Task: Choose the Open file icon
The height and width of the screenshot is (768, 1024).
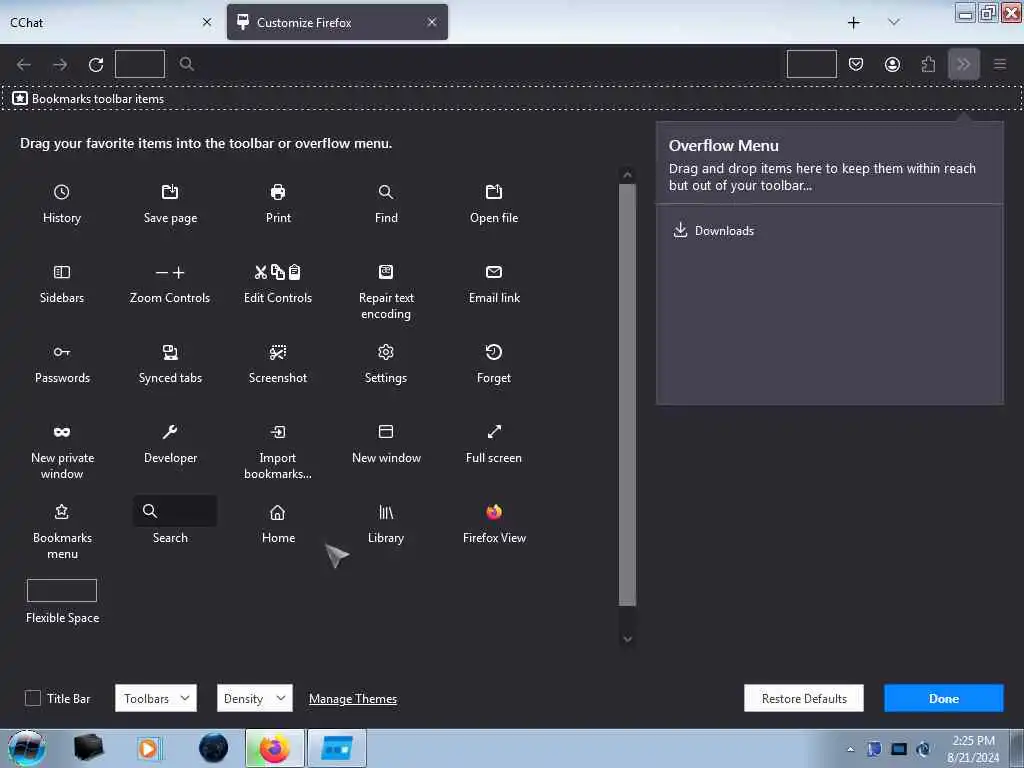Action: pos(494,191)
